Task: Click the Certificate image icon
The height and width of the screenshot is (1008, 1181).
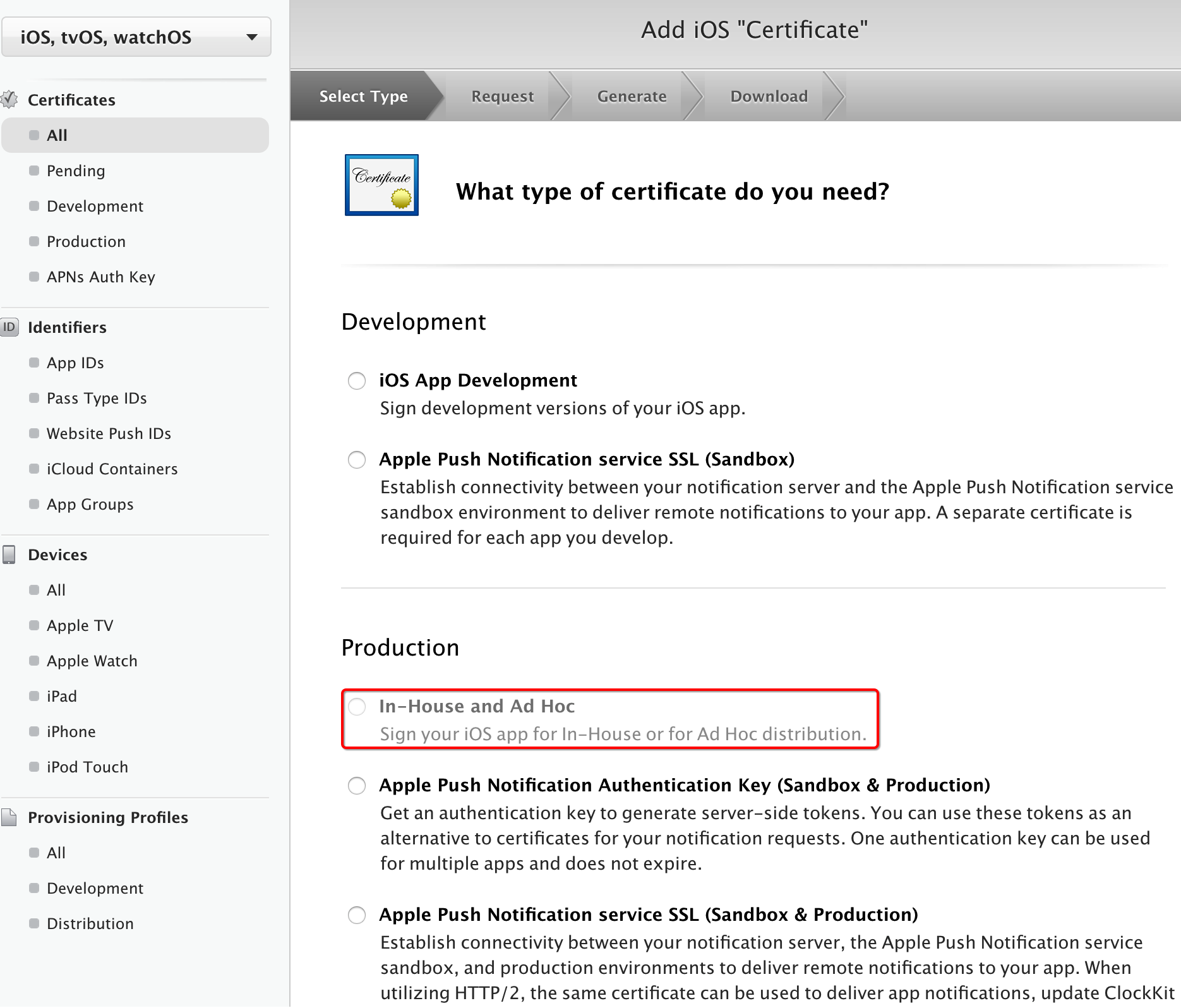Action: coord(381,185)
